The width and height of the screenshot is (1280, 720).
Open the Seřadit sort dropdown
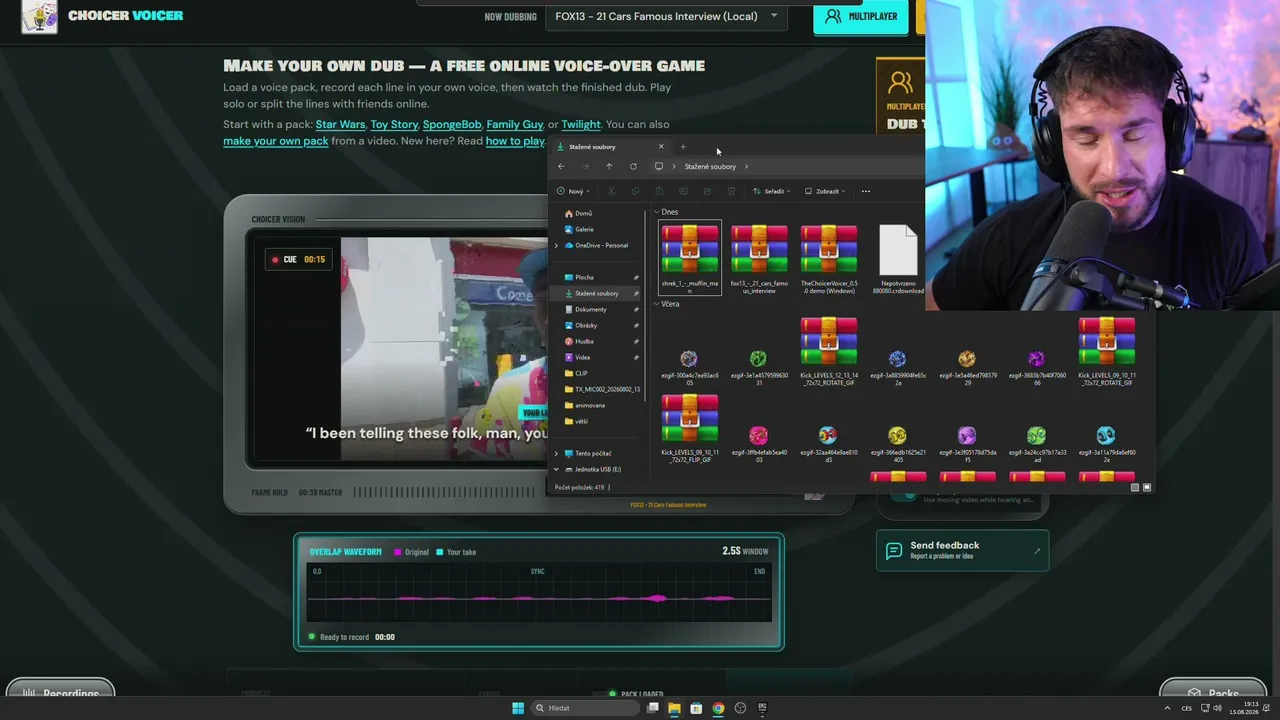point(771,191)
